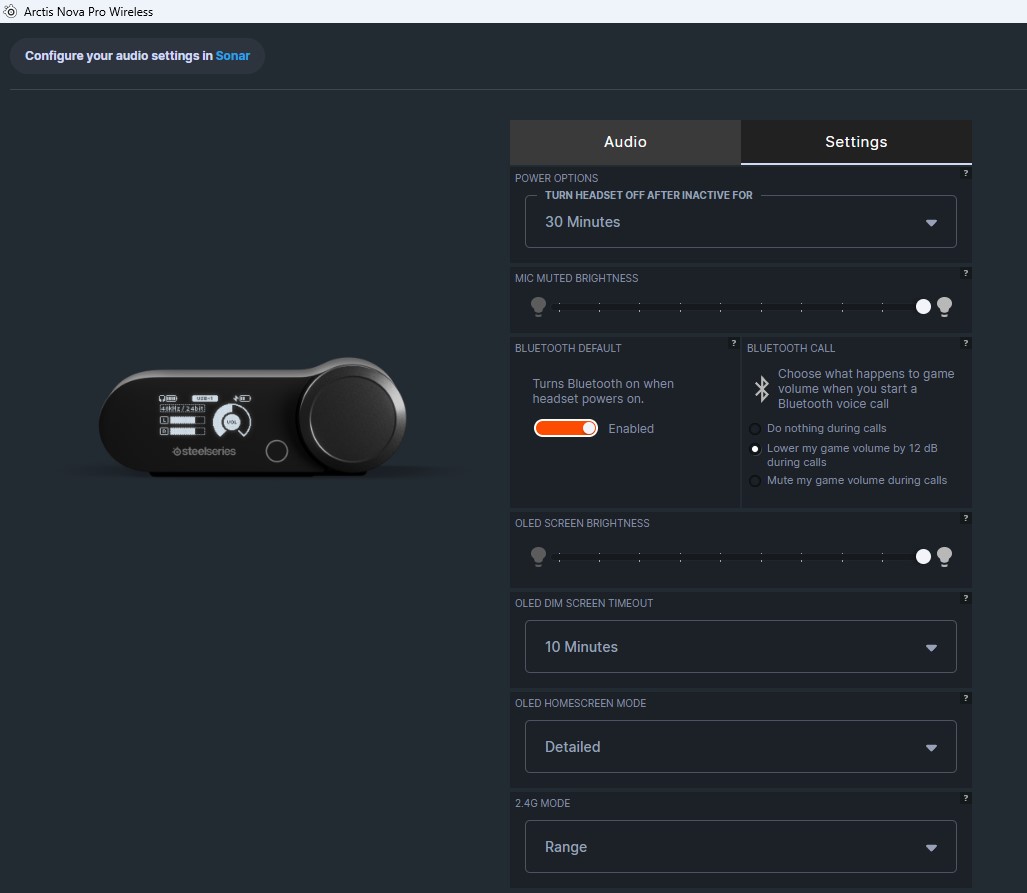Disable the Bluetooth default toggle

pyautogui.click(x=566, y=428)
